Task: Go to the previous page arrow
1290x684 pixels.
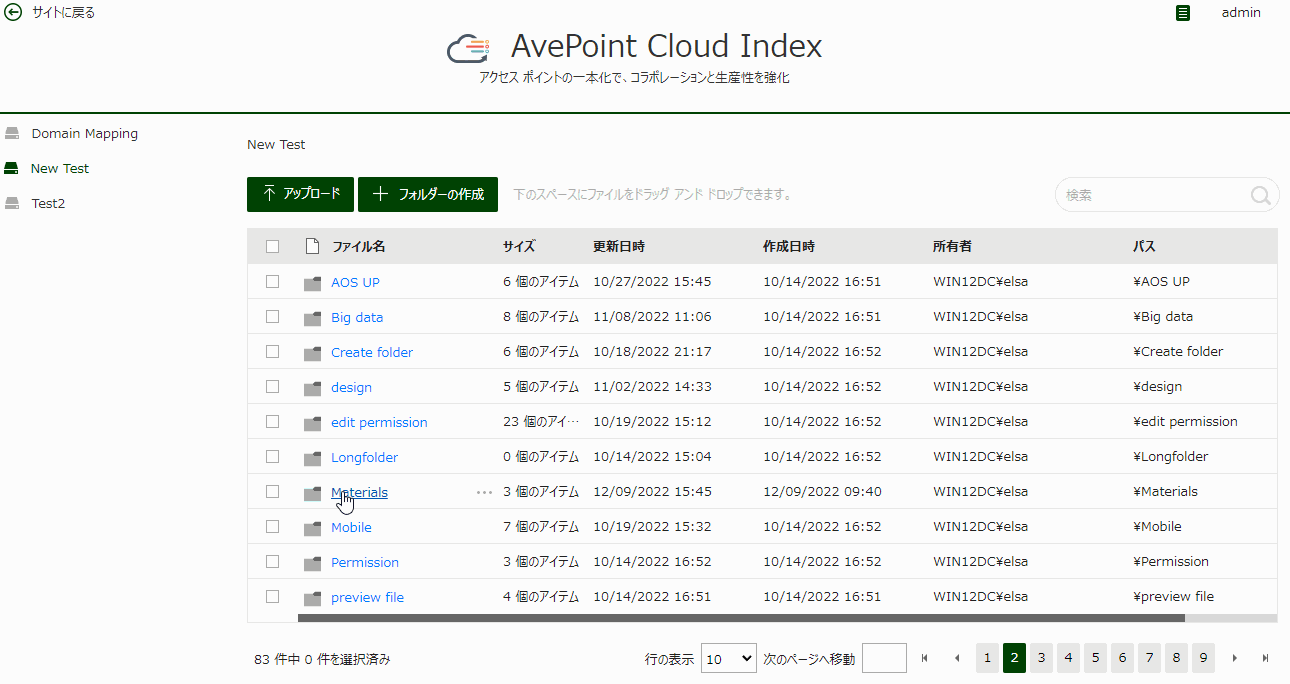Action: point(957,658)
